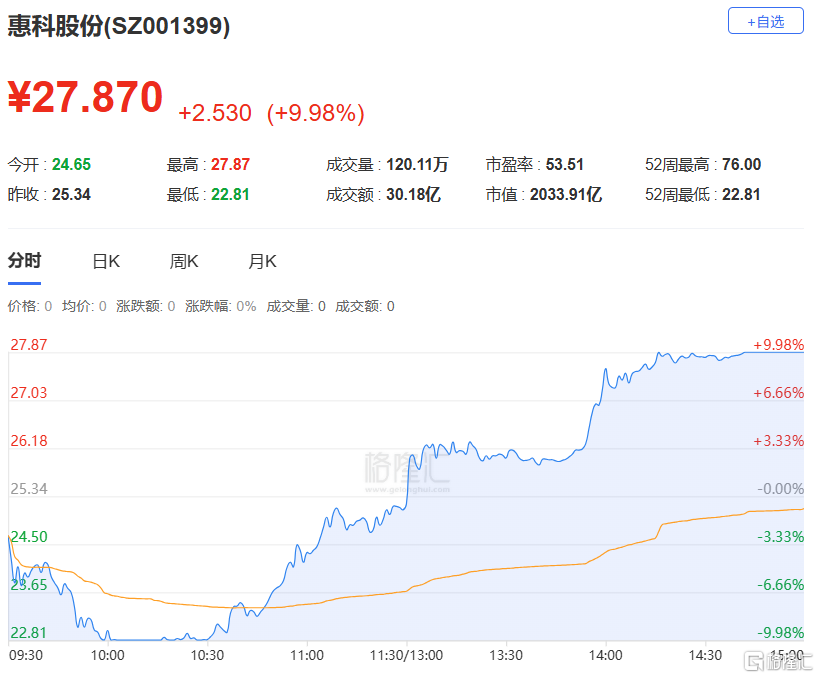Click the 14:00 time marker on axis

[x=605, y=655]
